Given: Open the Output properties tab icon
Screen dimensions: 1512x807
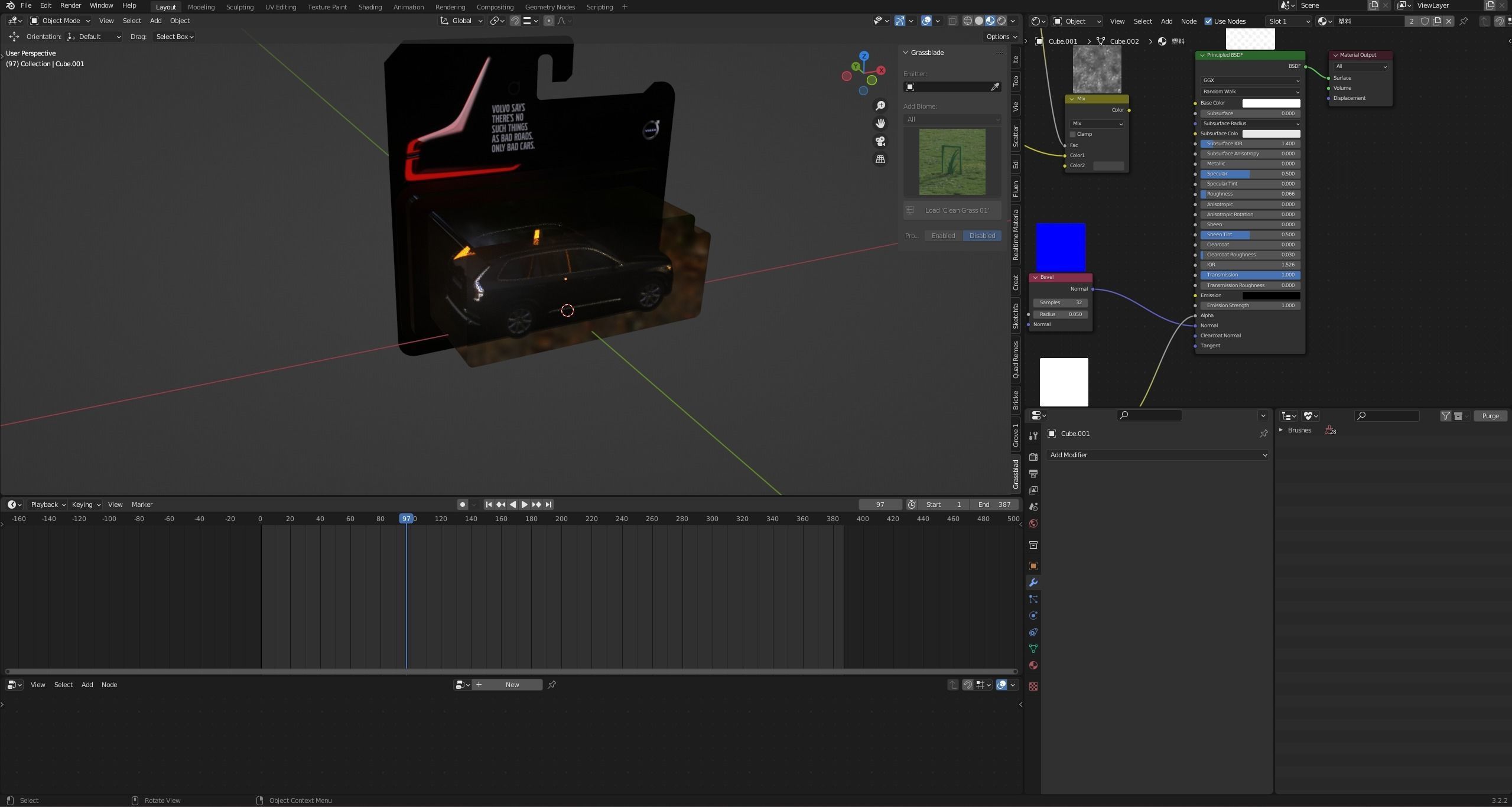Looking at the screenshot, I should (x=1033, y=474).
